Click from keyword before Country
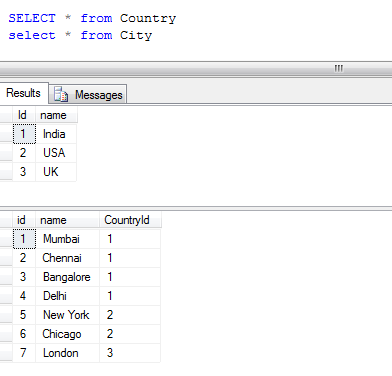The width and height of the screenshot is (392, 376). (96, 18)
